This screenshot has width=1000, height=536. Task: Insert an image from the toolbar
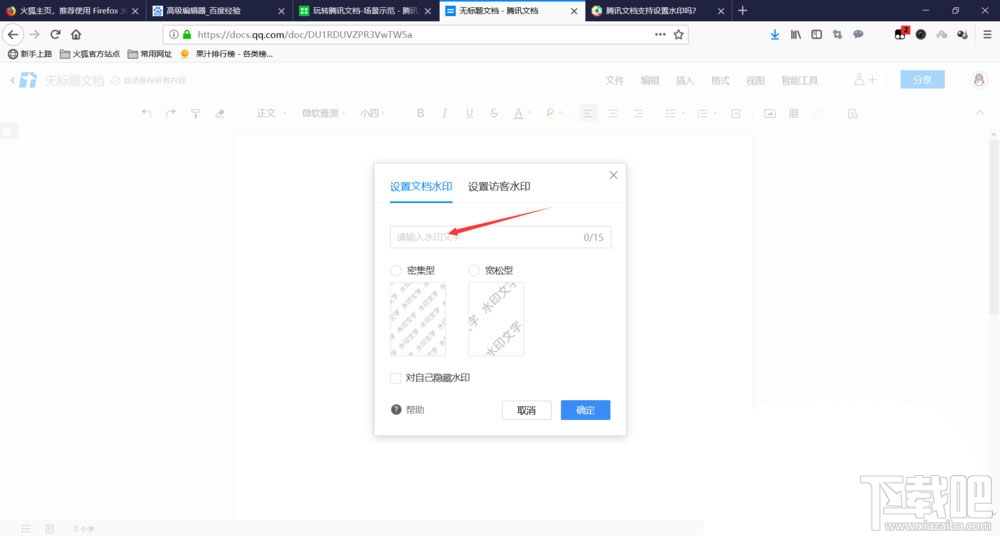[770, 114]
